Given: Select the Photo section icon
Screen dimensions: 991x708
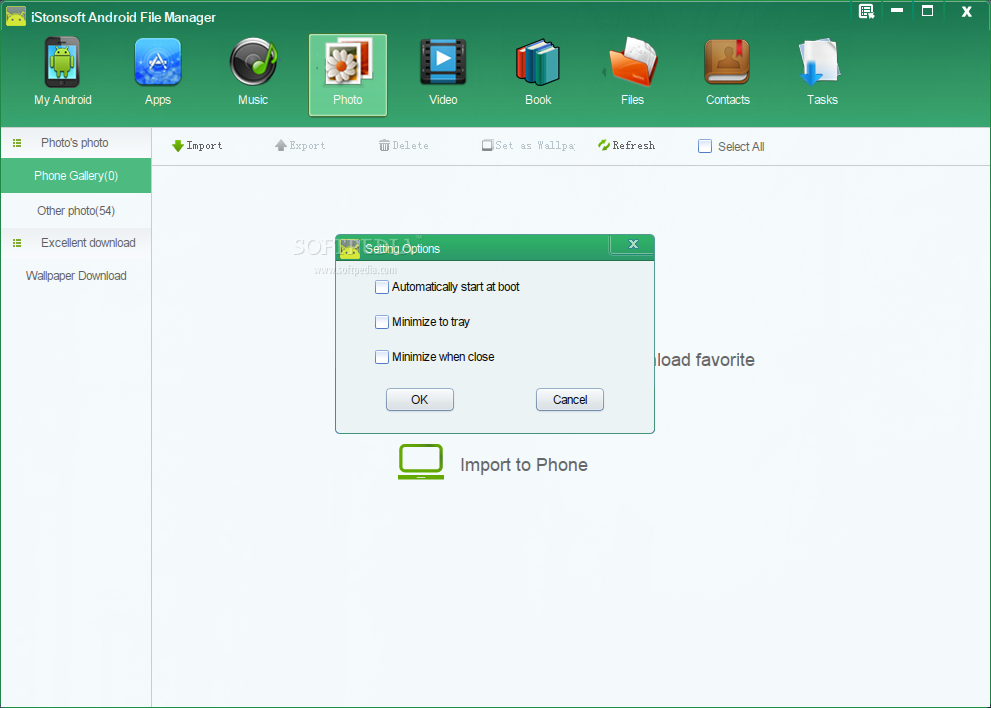Looking at the screenshot, I should (x=348, y=75).
